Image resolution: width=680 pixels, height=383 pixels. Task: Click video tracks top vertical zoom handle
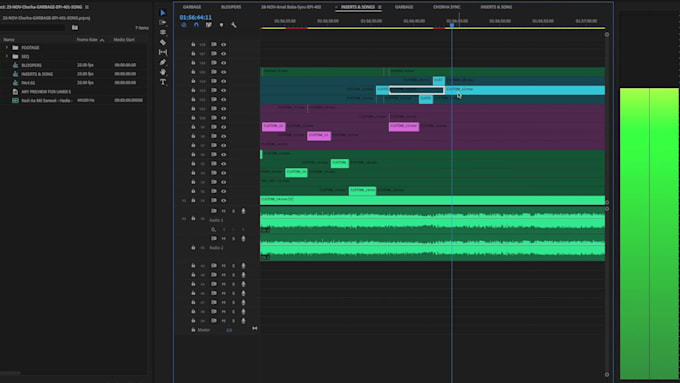point(607,34)
